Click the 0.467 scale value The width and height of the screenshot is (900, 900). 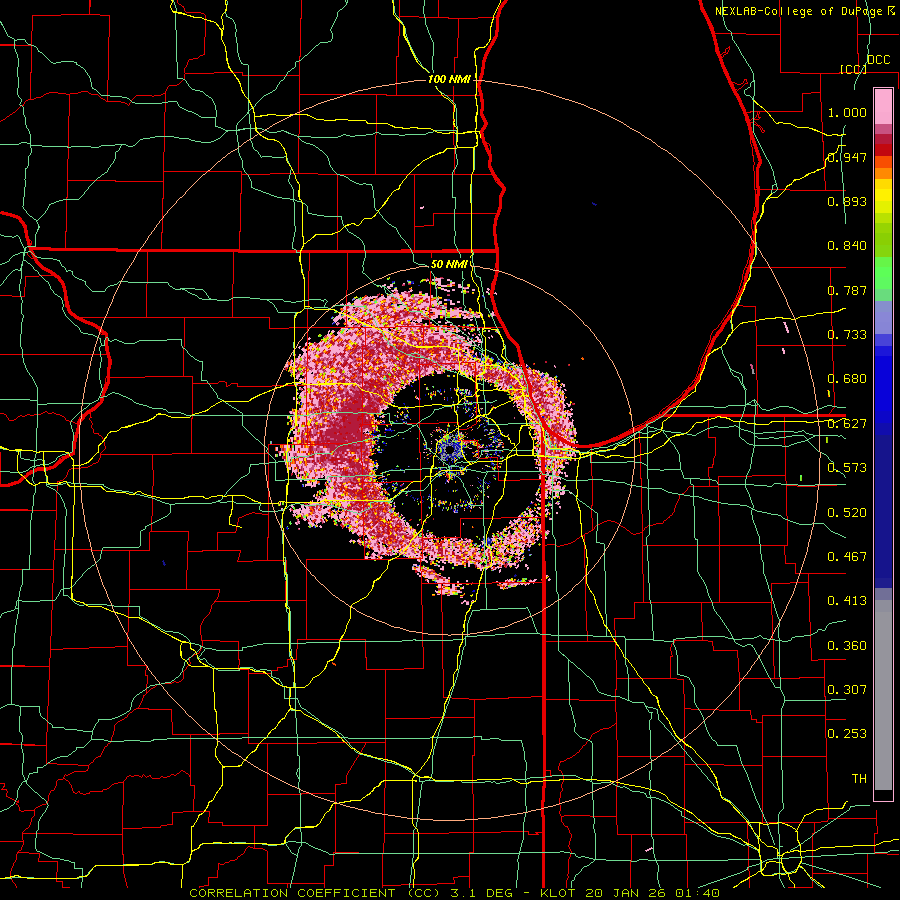point(847,557)
